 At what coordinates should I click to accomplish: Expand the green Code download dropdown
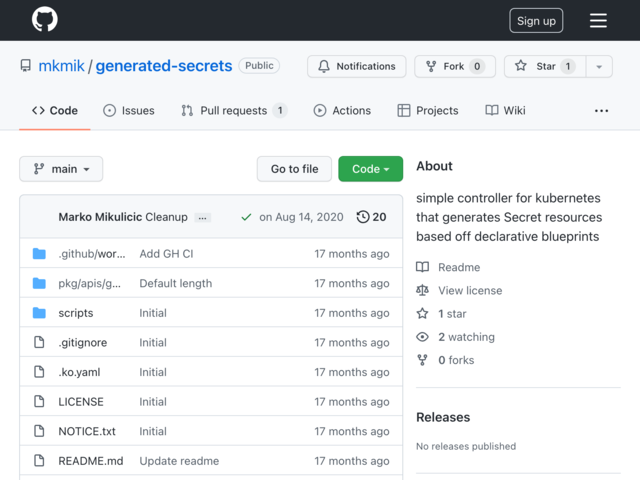[x=371, y=169]
